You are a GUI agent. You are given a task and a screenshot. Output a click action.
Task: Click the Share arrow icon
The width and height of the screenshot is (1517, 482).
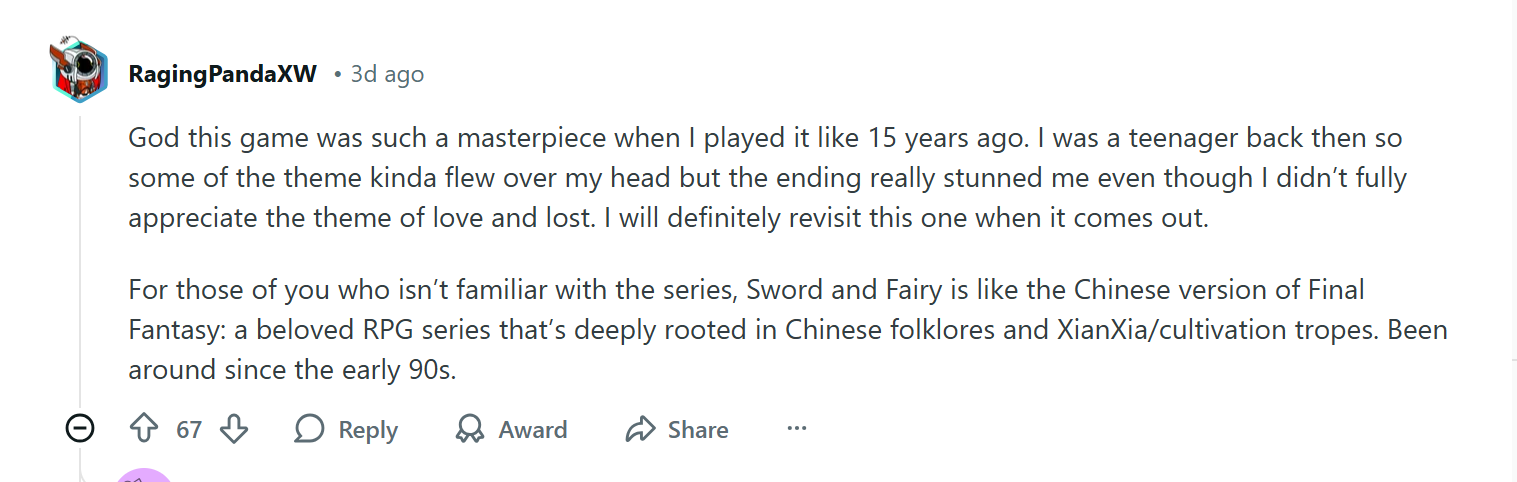(639, 430)
